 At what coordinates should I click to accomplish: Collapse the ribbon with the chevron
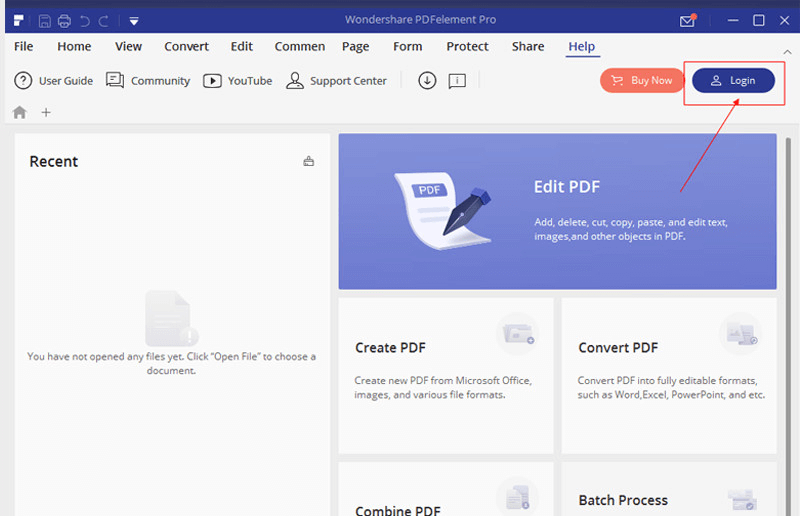pyautogui.click(x=787, y=51)
